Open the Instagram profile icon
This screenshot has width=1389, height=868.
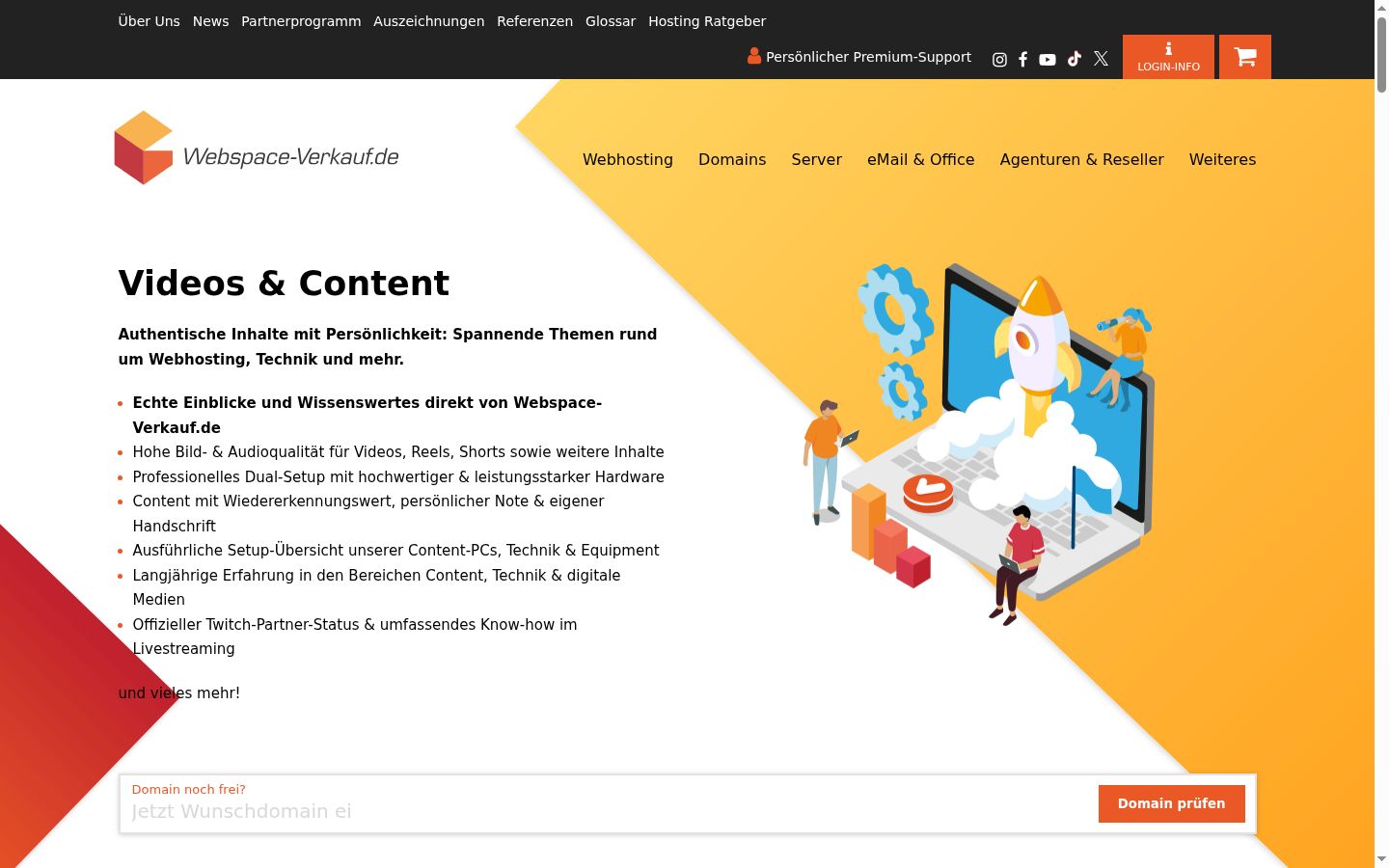[x=999, y=60]
